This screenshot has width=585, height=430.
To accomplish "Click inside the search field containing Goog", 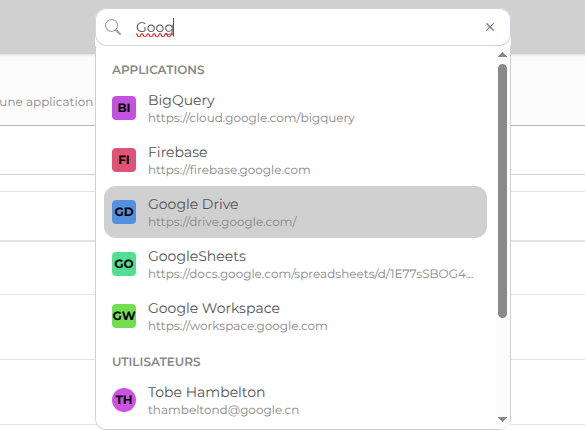I will click(x=303, y=27).
